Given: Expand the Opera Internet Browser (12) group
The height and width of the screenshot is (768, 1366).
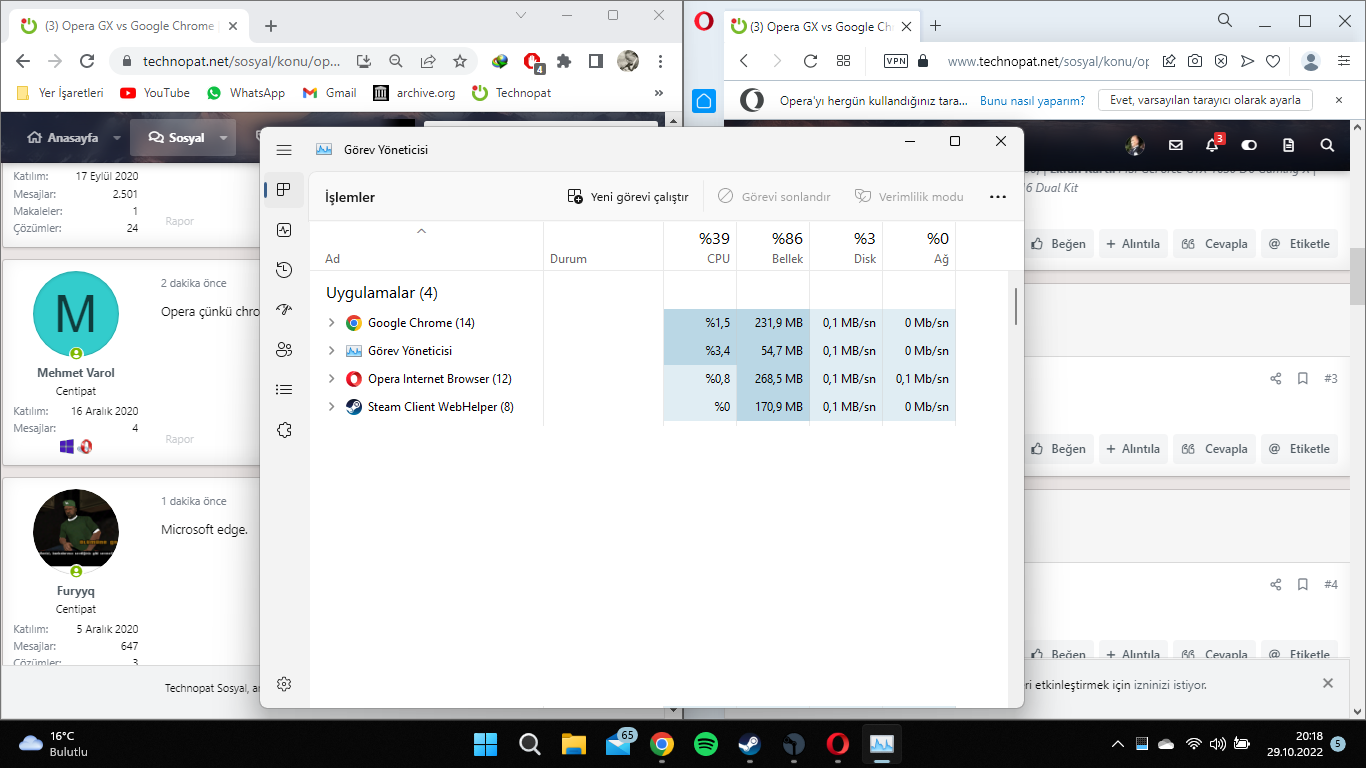Looking at the screenshot, I should 332,379.
